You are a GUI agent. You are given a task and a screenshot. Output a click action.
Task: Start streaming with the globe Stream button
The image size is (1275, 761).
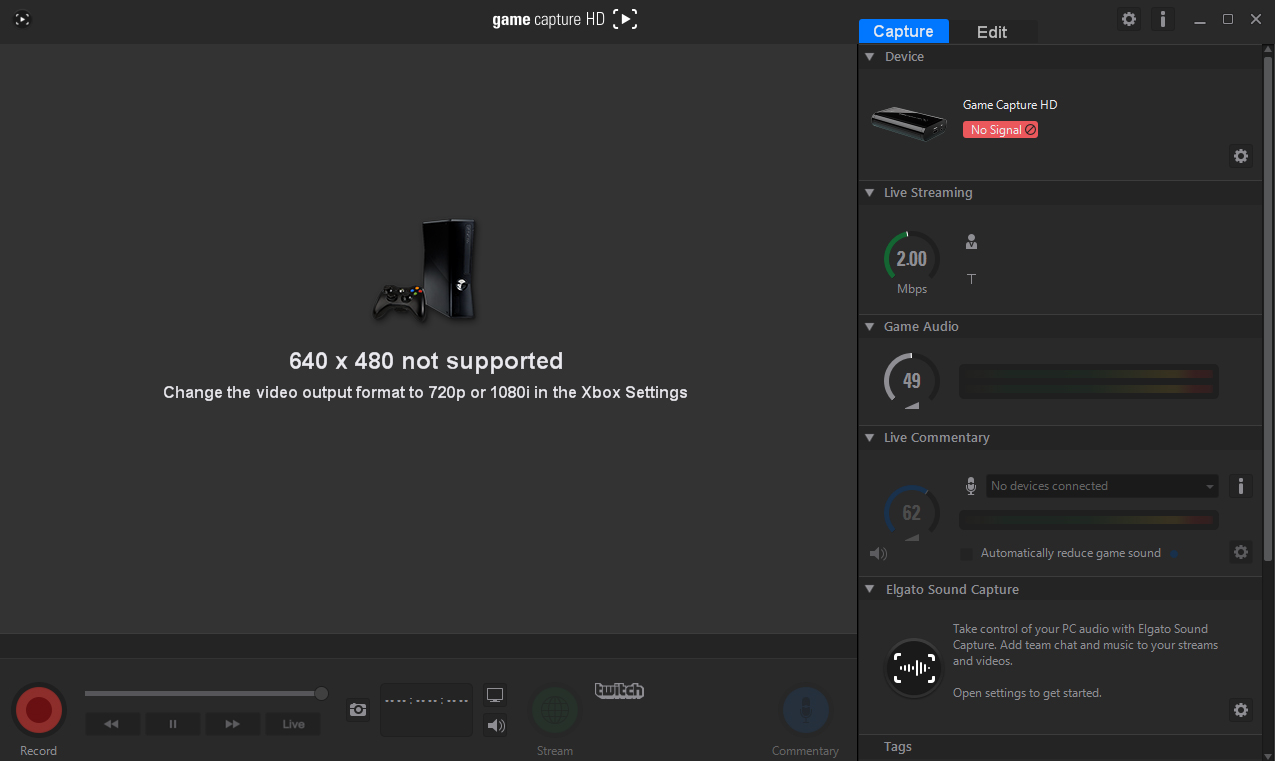click(x=555, y=710)
